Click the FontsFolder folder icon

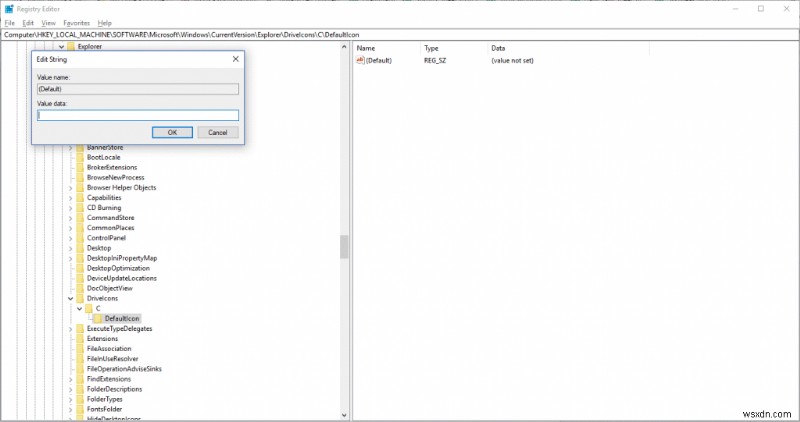point(80,409)
